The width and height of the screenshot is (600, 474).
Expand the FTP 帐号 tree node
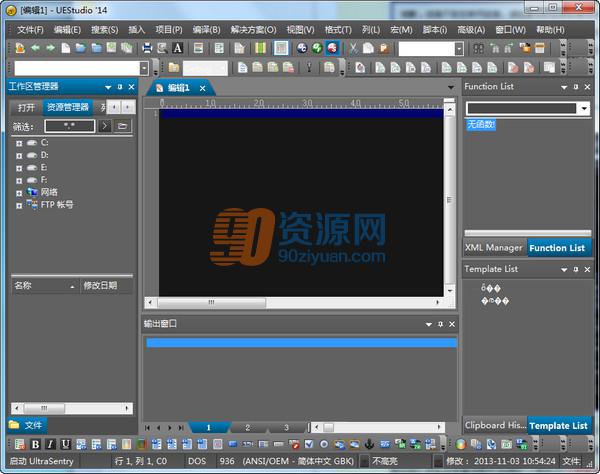19,205
